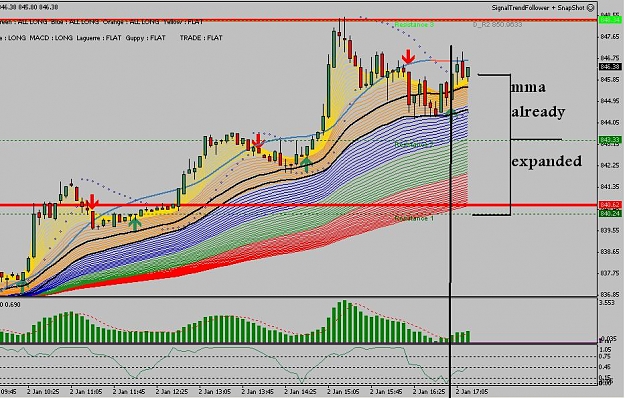Viewport: 625px width, 398px height.
Task: Click the 842.25 price scale value
Action: click(609, 165)
